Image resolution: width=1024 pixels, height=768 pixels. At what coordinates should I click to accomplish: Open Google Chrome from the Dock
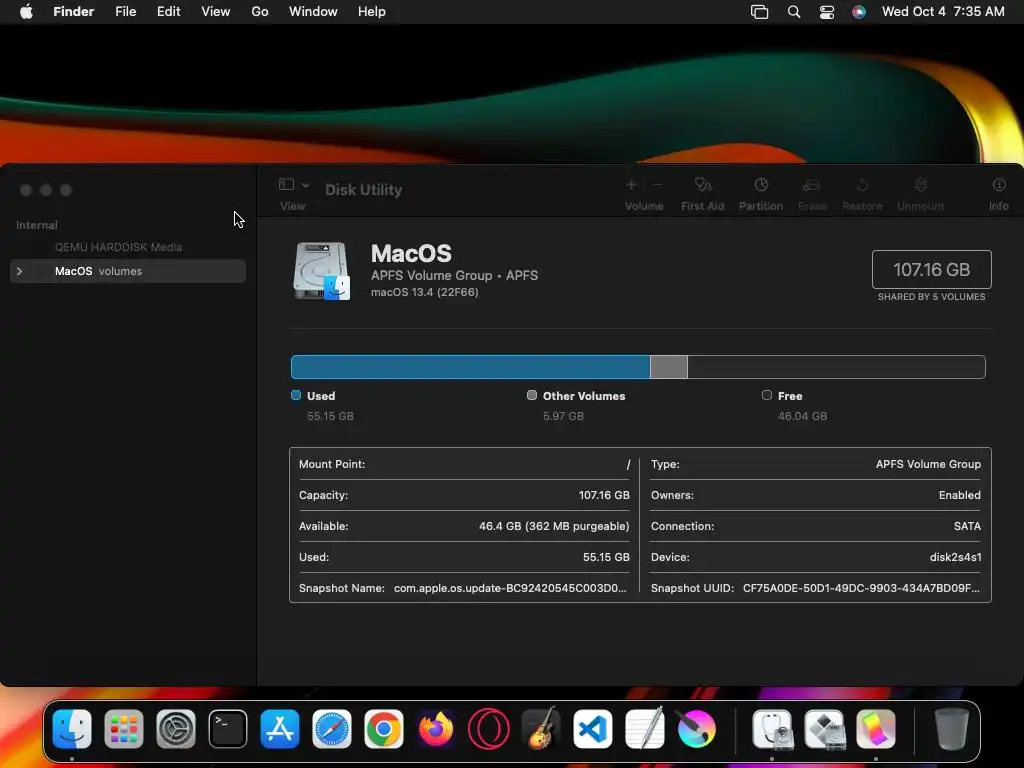(x=384, y=729)
